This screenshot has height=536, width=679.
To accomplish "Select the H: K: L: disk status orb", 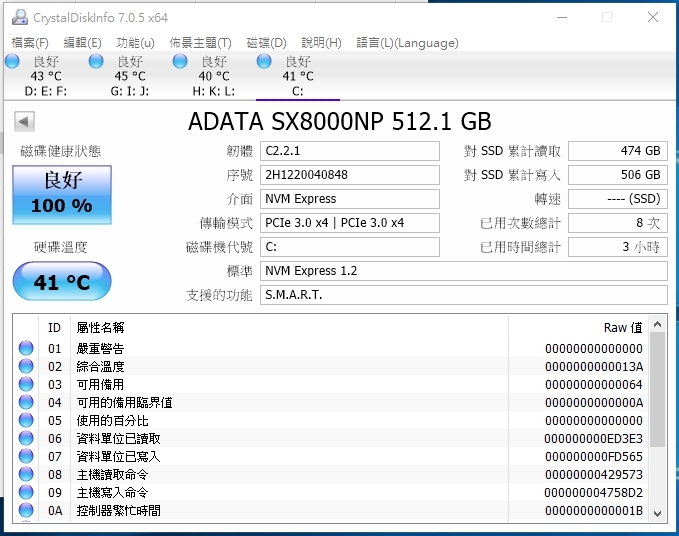I will [x=180, y=61].
